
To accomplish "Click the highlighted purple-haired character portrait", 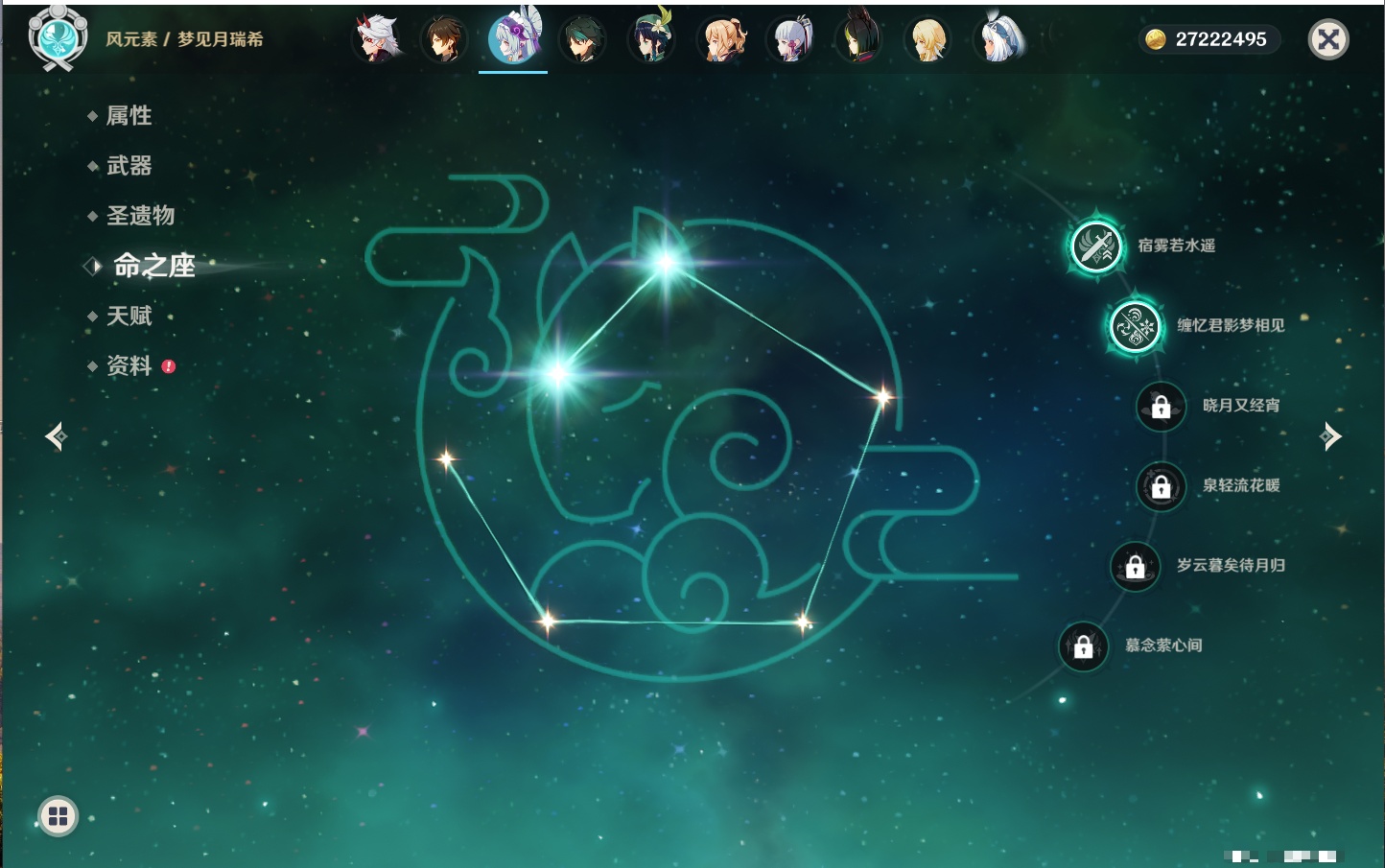I will click(x=514, y=38).
